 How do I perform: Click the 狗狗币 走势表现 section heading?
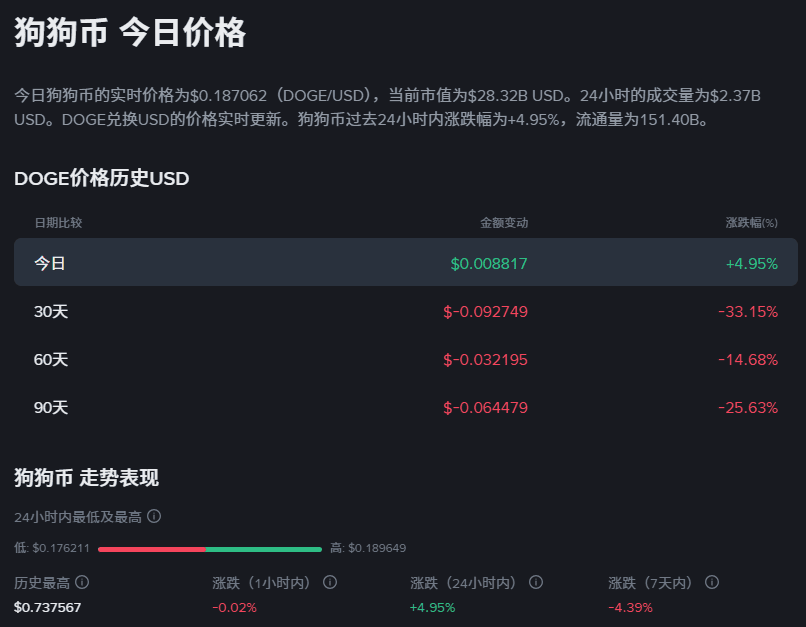(x=86, y=478)
